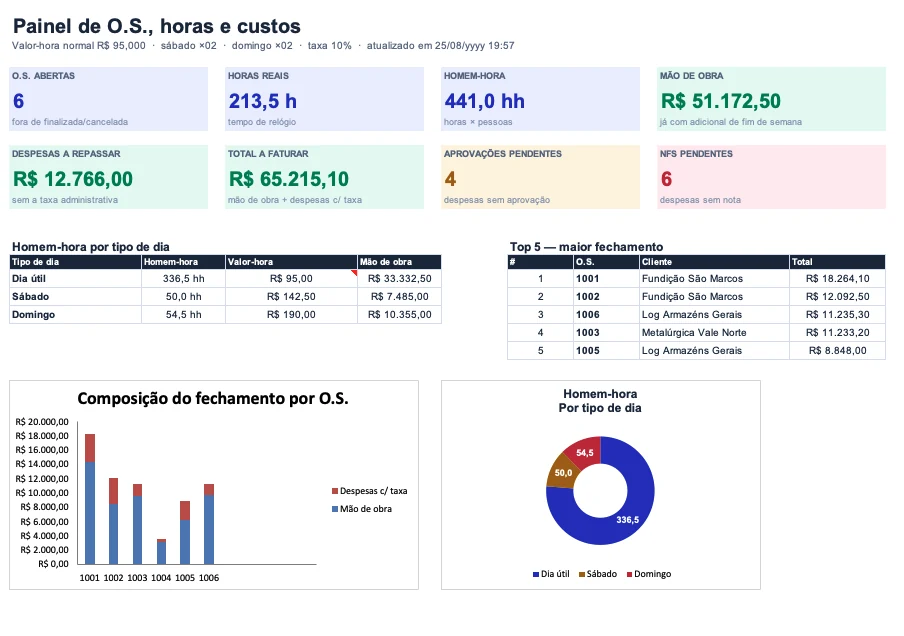
Task: Click the short stacked bar for O.S. 1004
Action: pos(161,552)
